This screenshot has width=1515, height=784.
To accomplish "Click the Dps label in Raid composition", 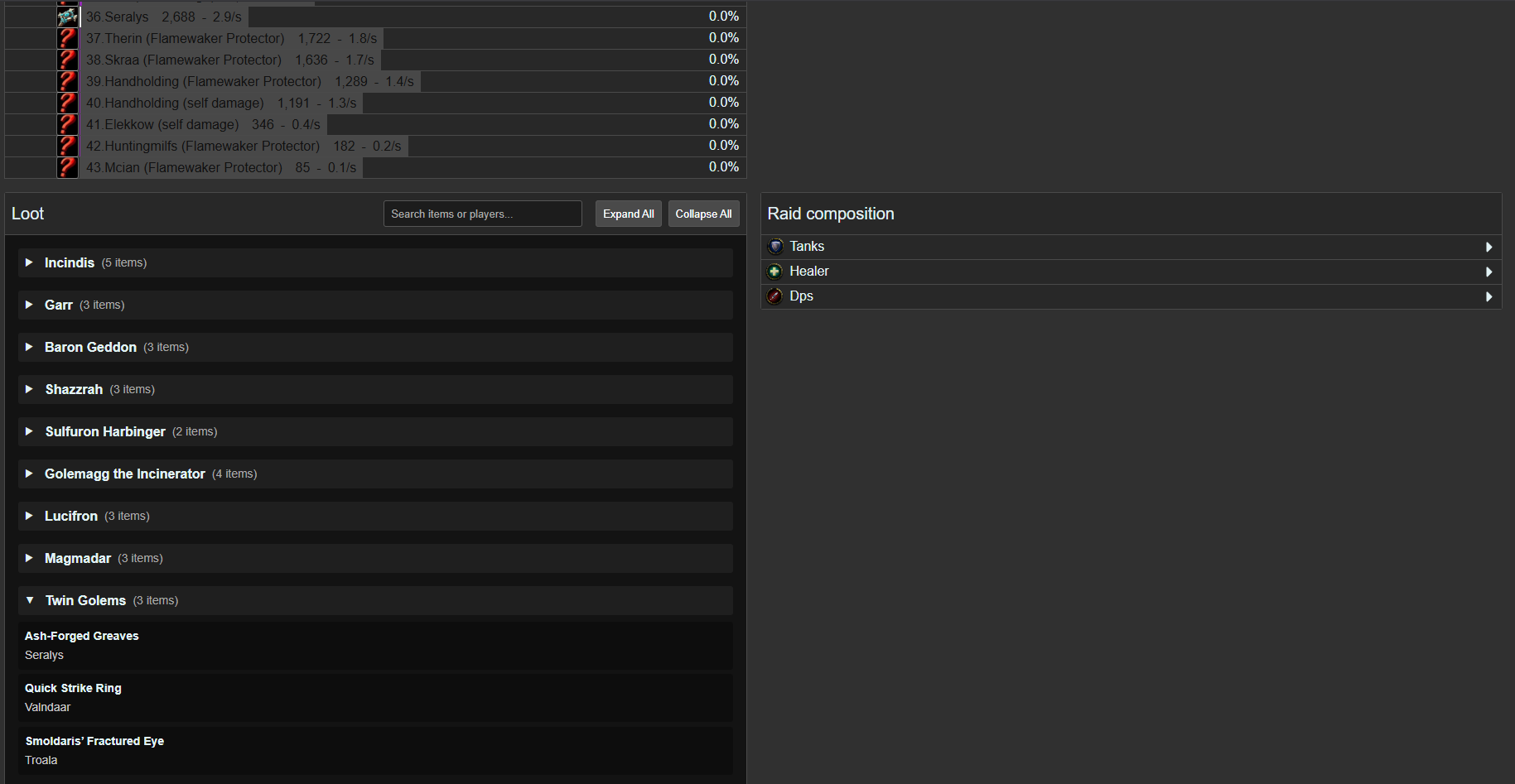I will pos(801,296).
